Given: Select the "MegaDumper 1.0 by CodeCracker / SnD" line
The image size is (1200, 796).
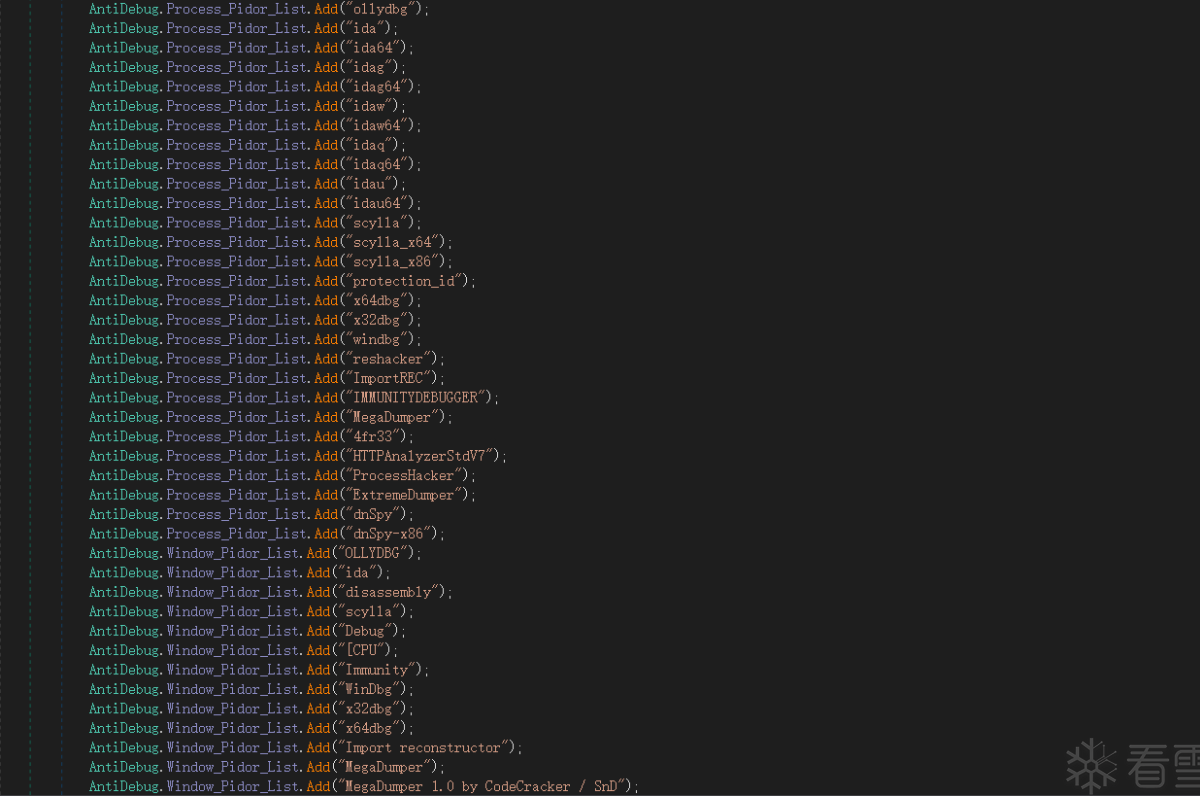Looking at the screenshot, I should pyautogui.click(x=364, y=788).
